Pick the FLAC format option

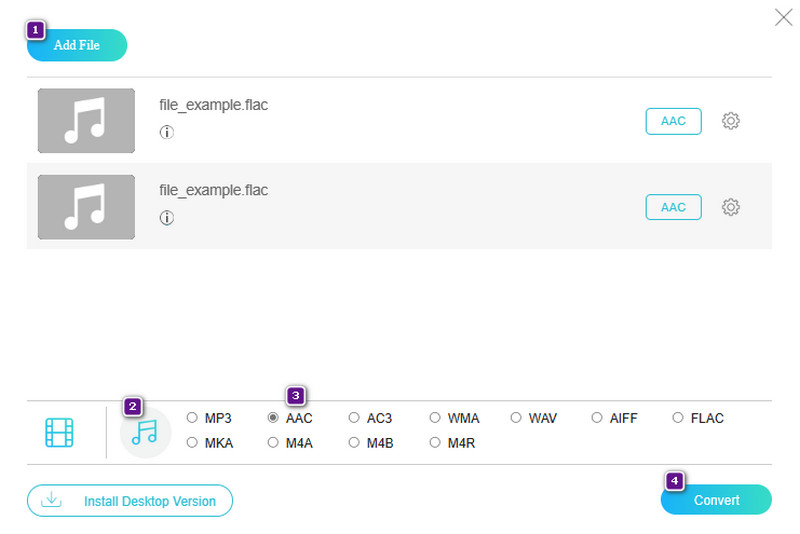[678, 418]
